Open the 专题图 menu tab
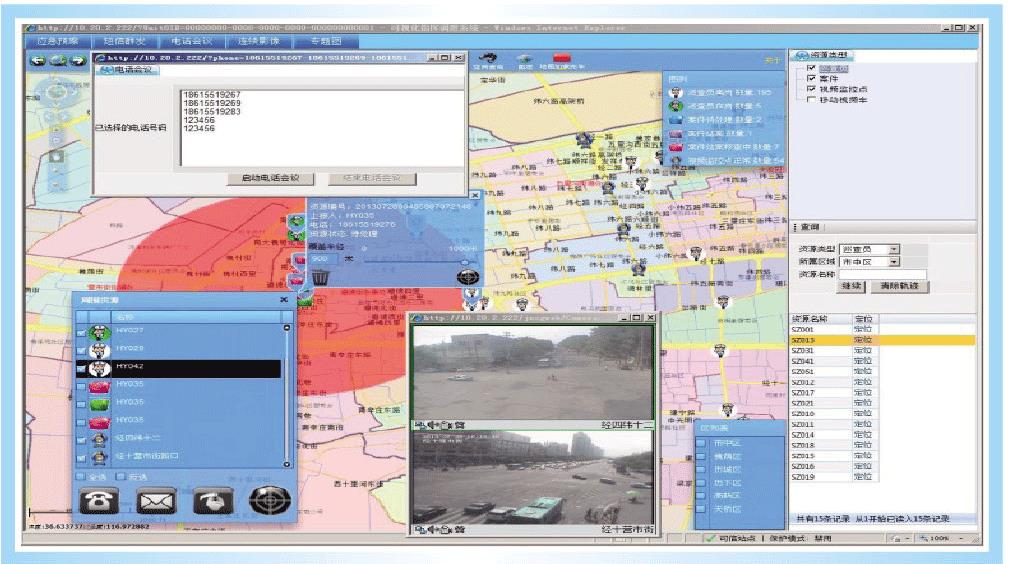The width and height of the screenshot is (1009, 564). point(326,41)
